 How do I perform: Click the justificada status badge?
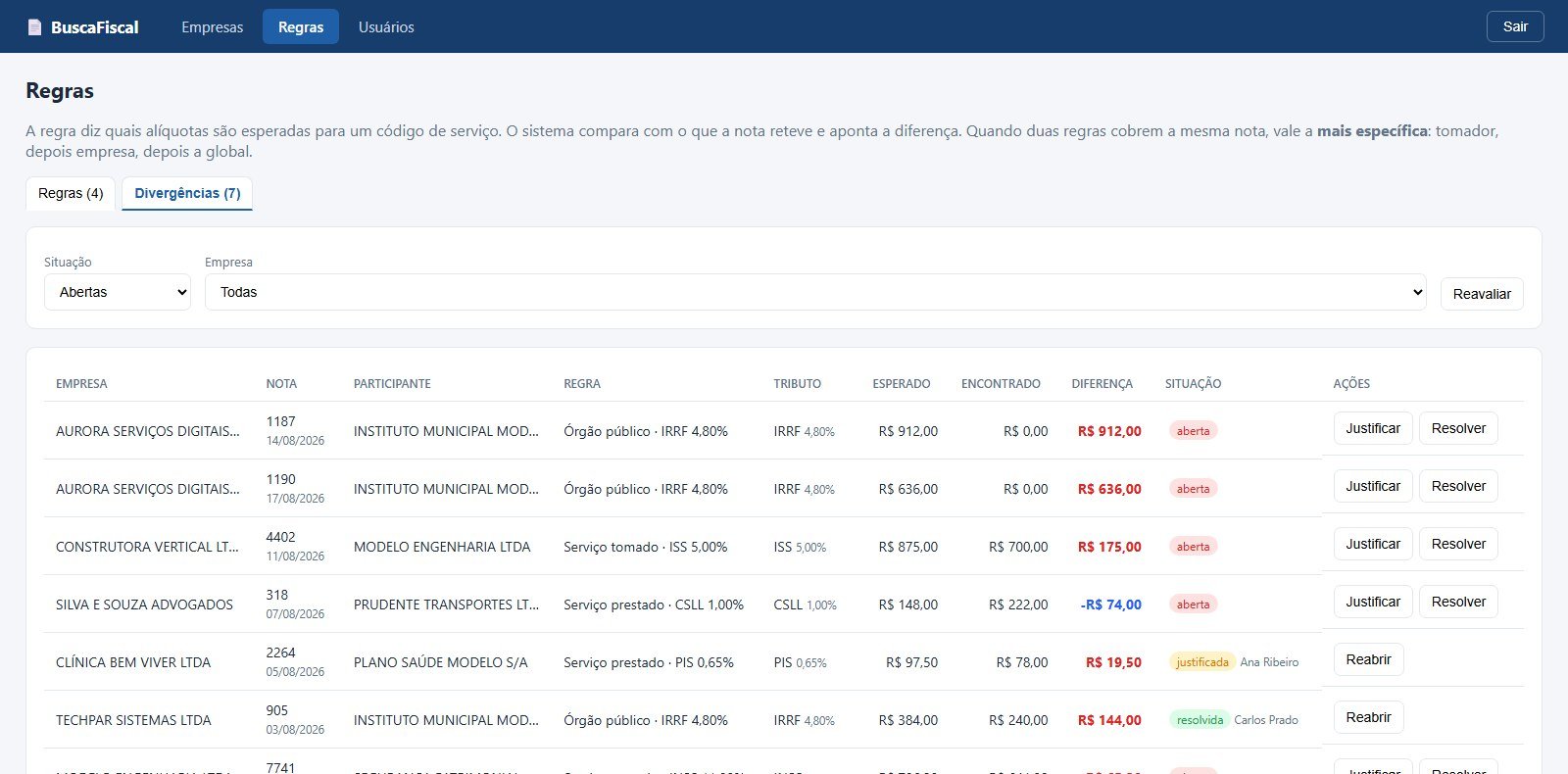pyautogui.click(x=1202, y=662)
